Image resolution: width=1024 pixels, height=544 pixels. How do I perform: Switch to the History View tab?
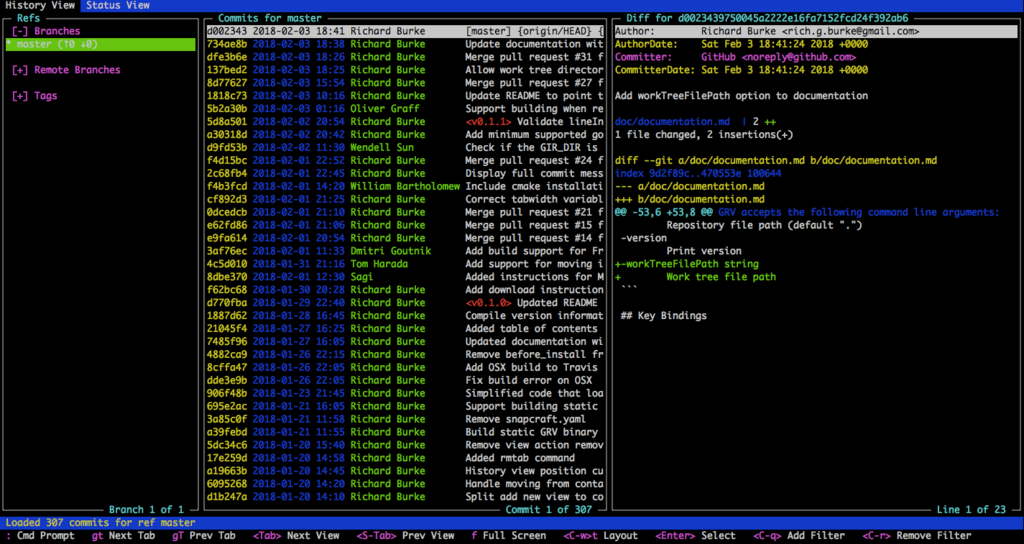[40, 5]
